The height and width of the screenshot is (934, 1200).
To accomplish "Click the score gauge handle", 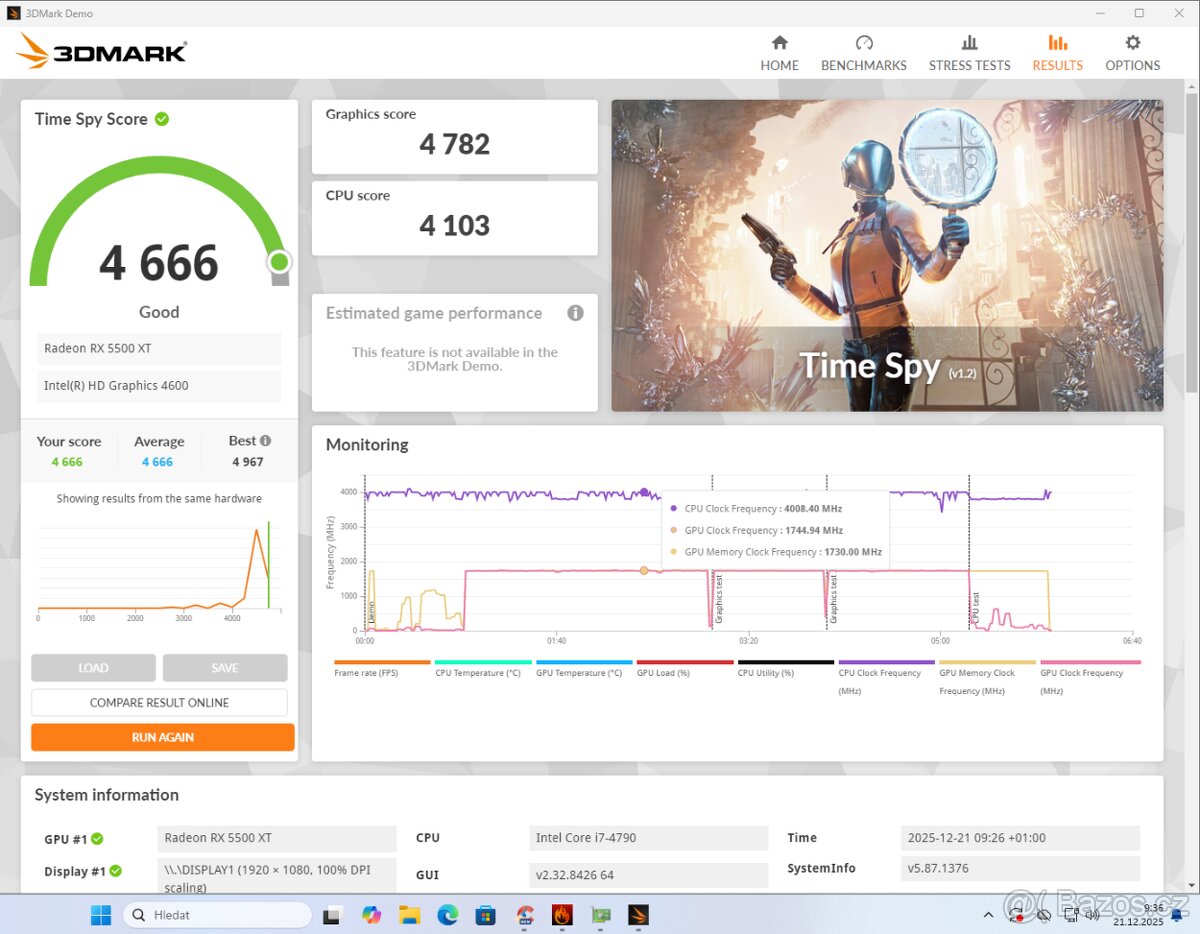I will 279,262.
